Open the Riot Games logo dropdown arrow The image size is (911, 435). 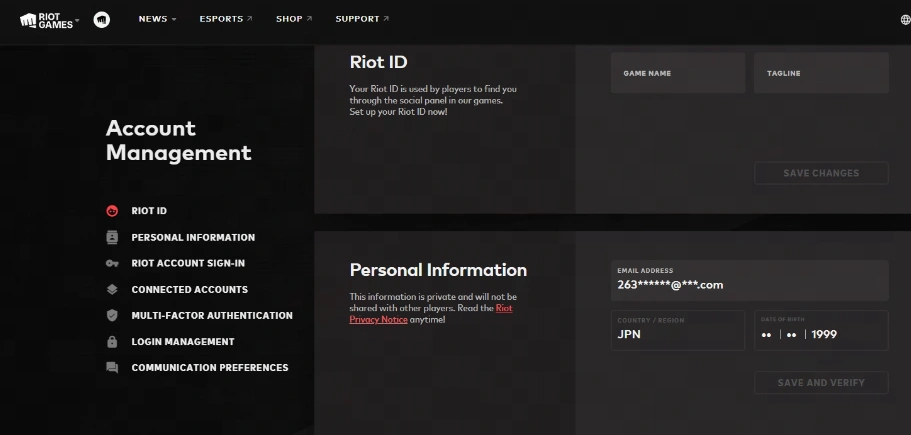(77, 19)
